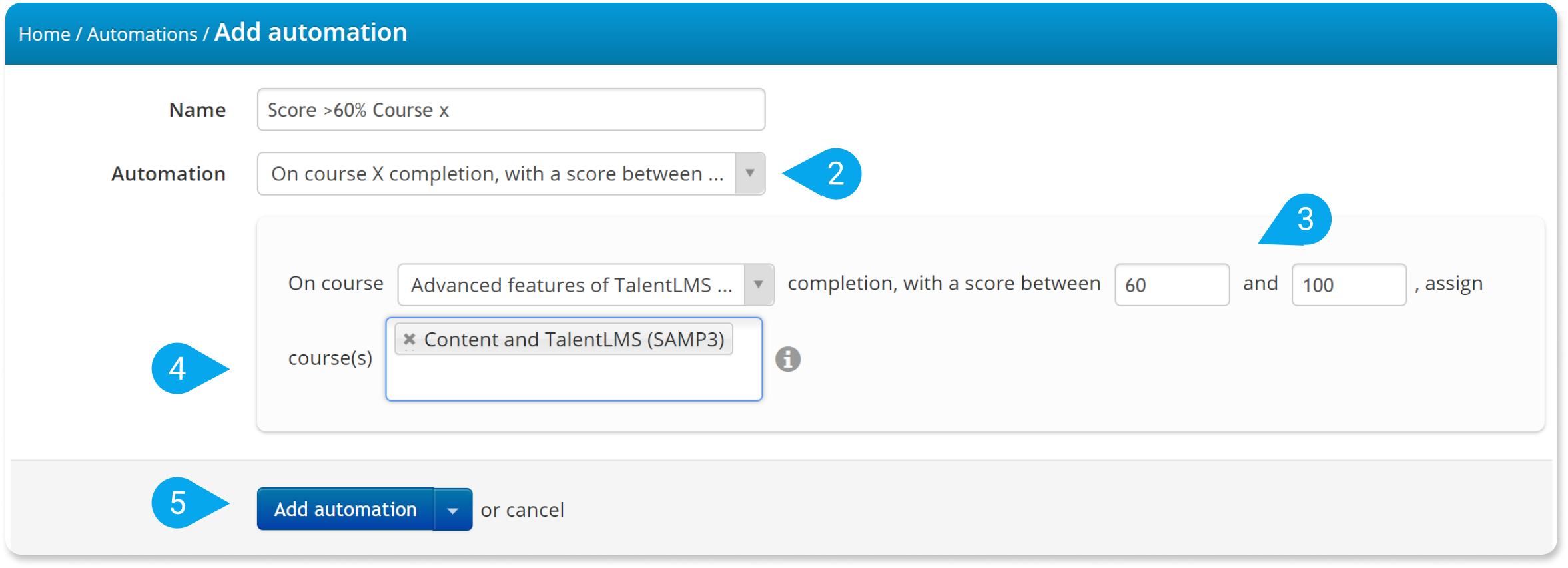Remove Content and TalentLMS (SAMP3) course tag

click(409, 339)
